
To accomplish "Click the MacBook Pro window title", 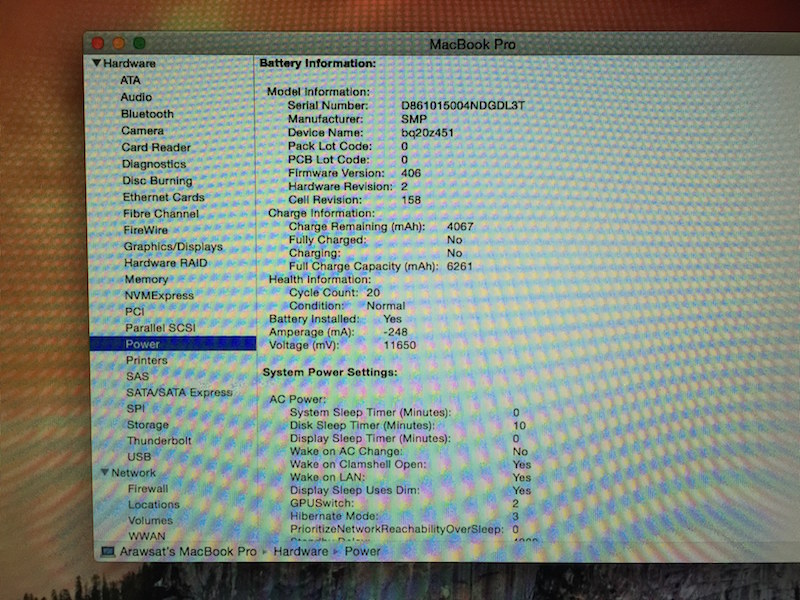I will tap(472, 44).
